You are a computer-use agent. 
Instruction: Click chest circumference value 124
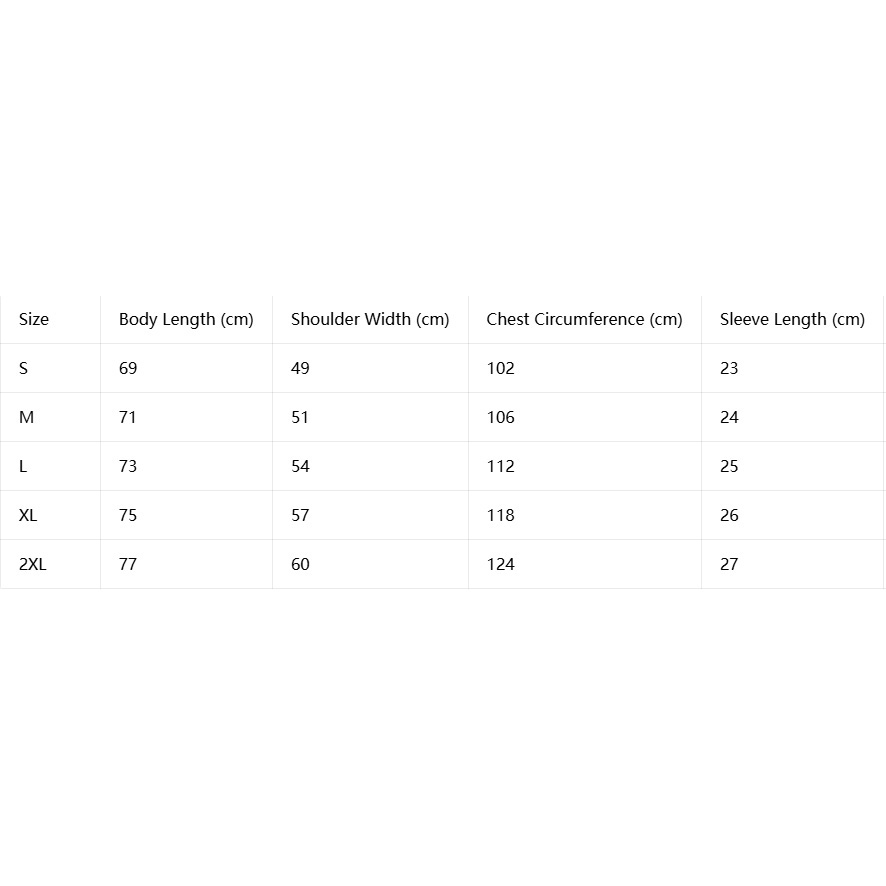501,564
